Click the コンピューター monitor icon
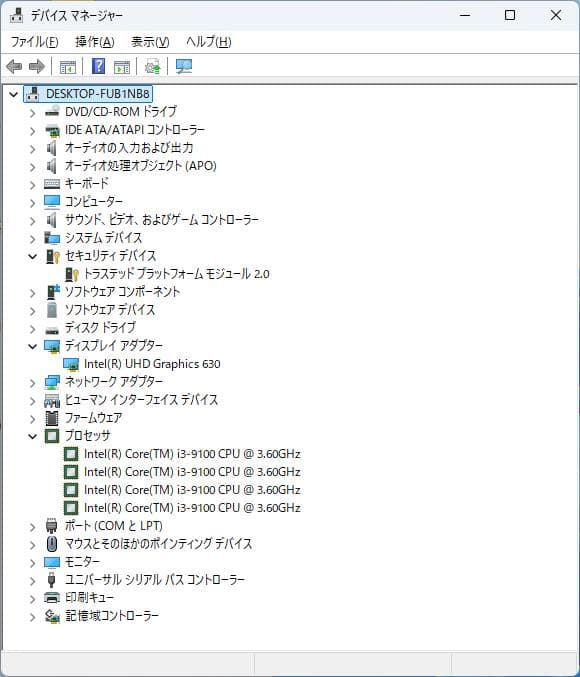580x677 pixels. (x=52, y=202)
